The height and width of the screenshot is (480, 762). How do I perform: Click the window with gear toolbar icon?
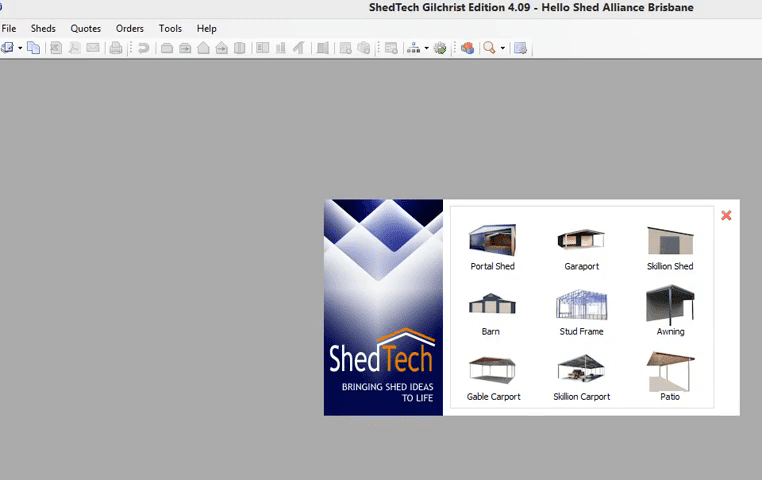tap(520, 48)
